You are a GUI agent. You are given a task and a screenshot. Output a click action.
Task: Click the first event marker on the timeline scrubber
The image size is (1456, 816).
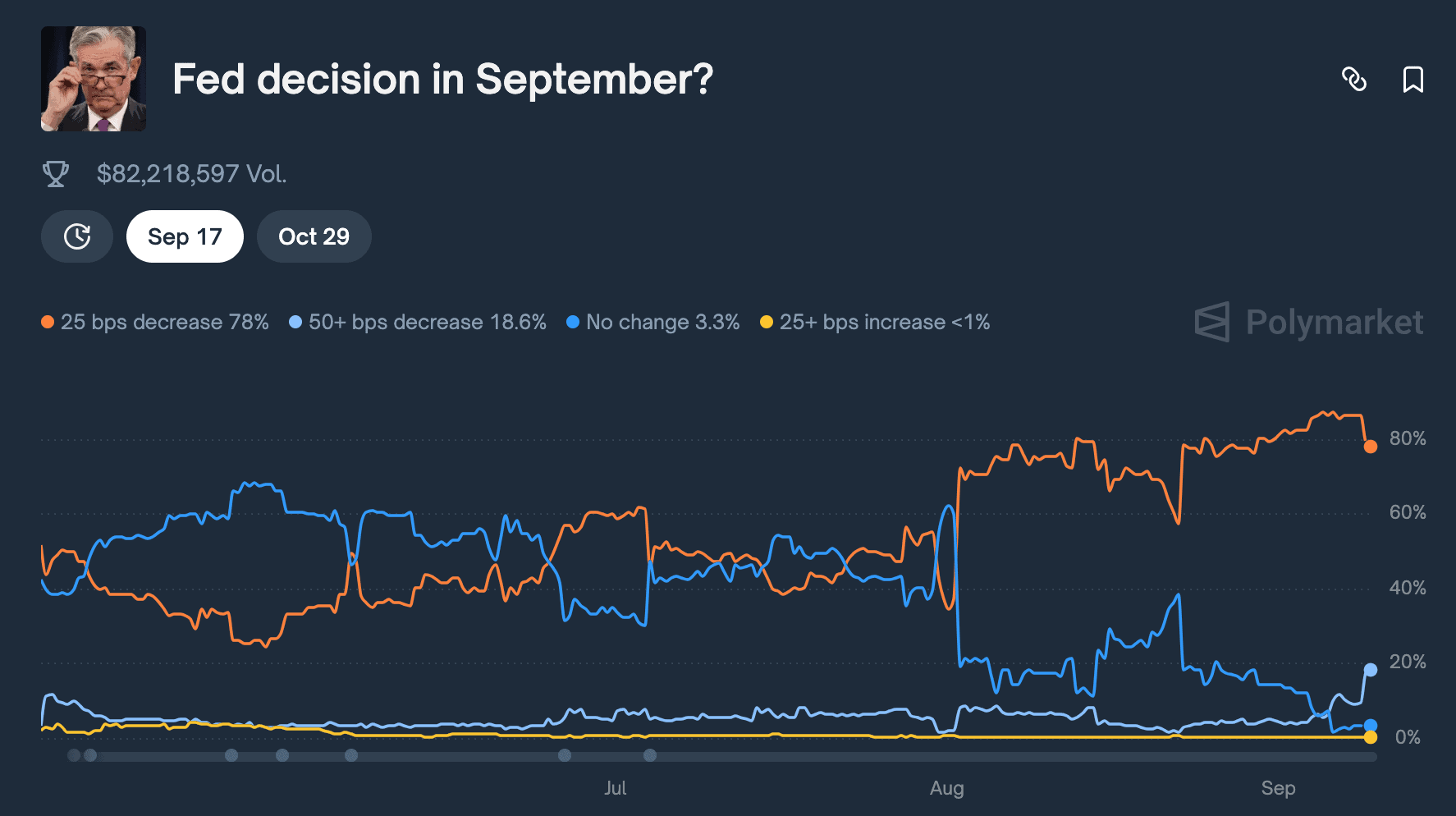coord(72,755)
